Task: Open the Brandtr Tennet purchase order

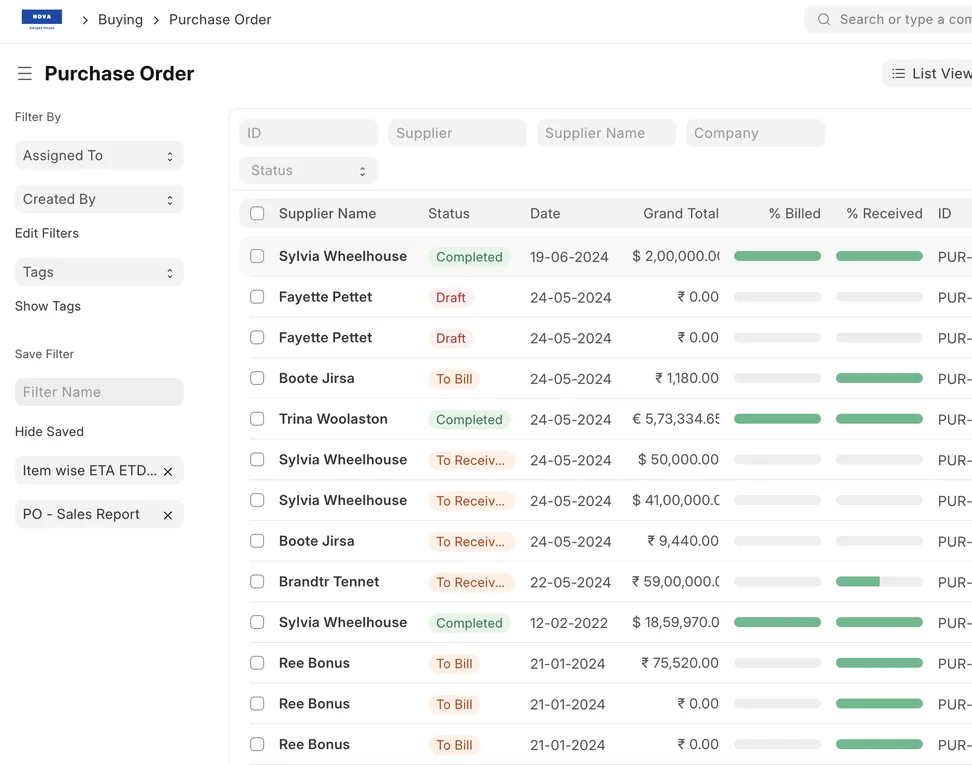Action: pos(329,581)
